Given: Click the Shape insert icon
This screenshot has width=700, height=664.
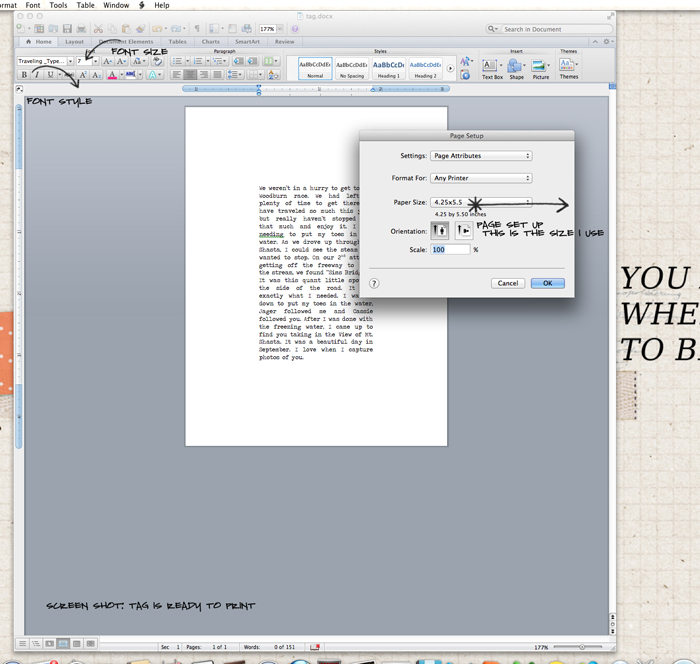Looking at the screenshot, I should 516,66.
